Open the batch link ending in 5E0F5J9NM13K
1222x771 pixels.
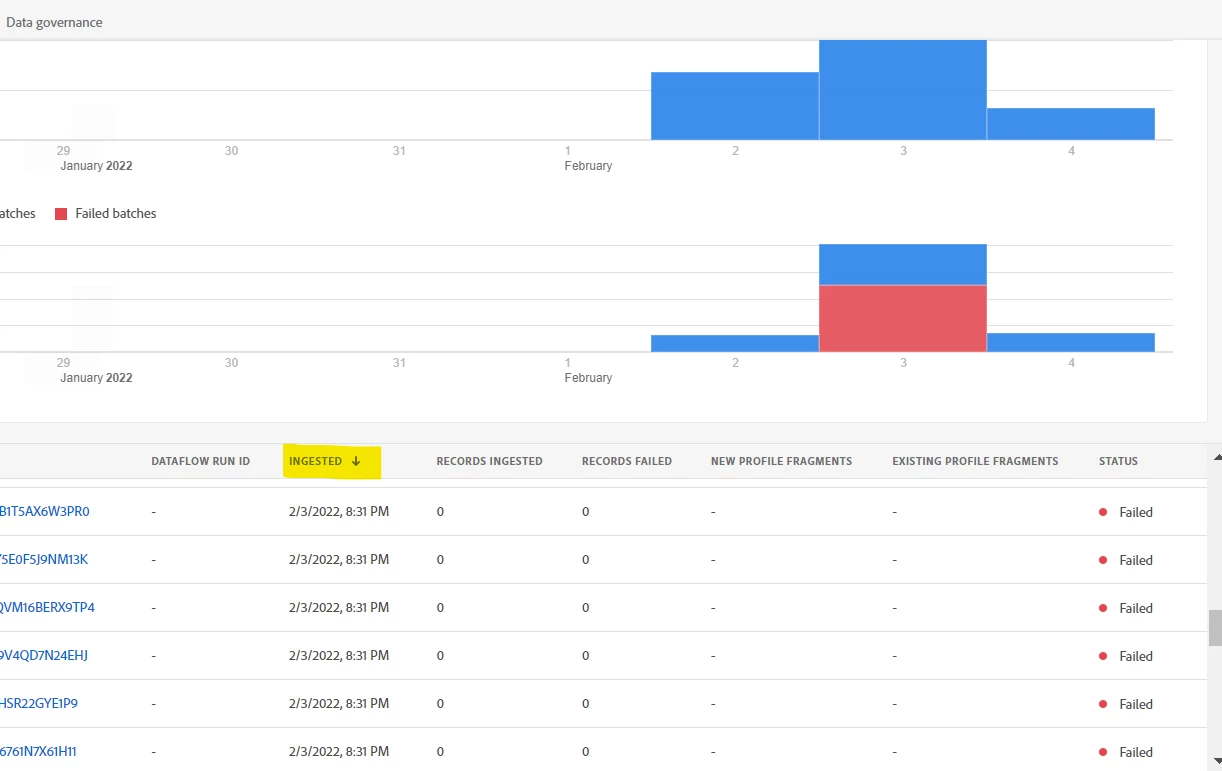(x=44, y=559)
